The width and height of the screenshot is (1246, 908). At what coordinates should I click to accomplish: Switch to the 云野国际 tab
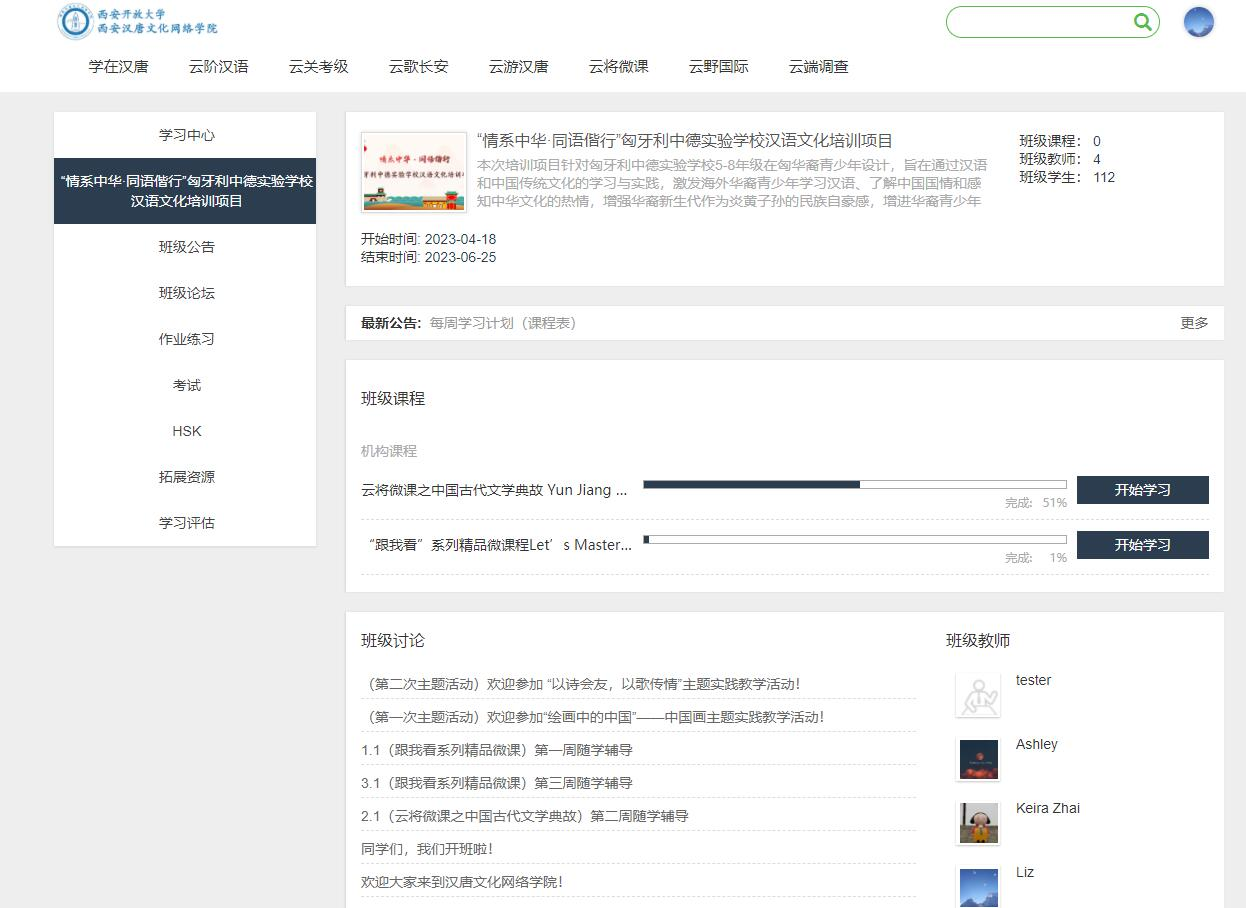[x=717, y=67]
